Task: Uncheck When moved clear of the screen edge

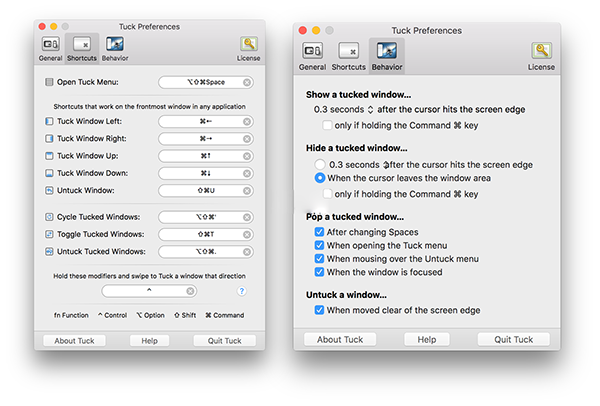Action: coord(320,310)
